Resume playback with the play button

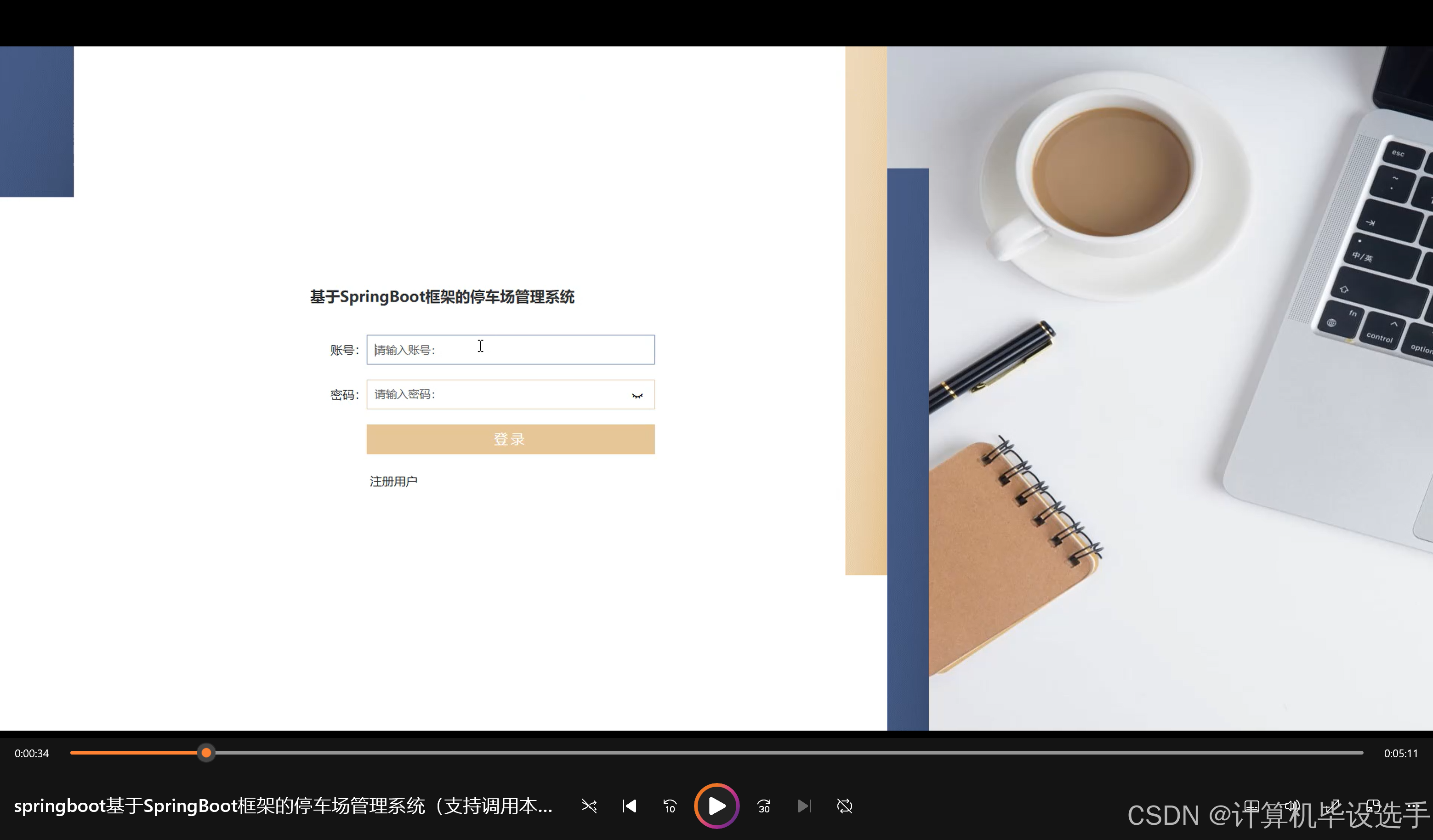(716, 806)
